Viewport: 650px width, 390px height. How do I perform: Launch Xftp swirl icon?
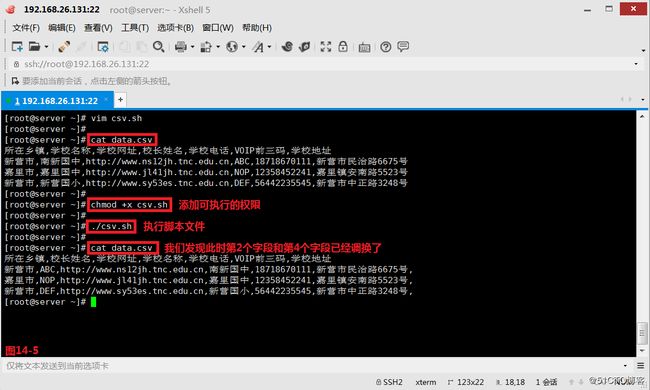287,46
